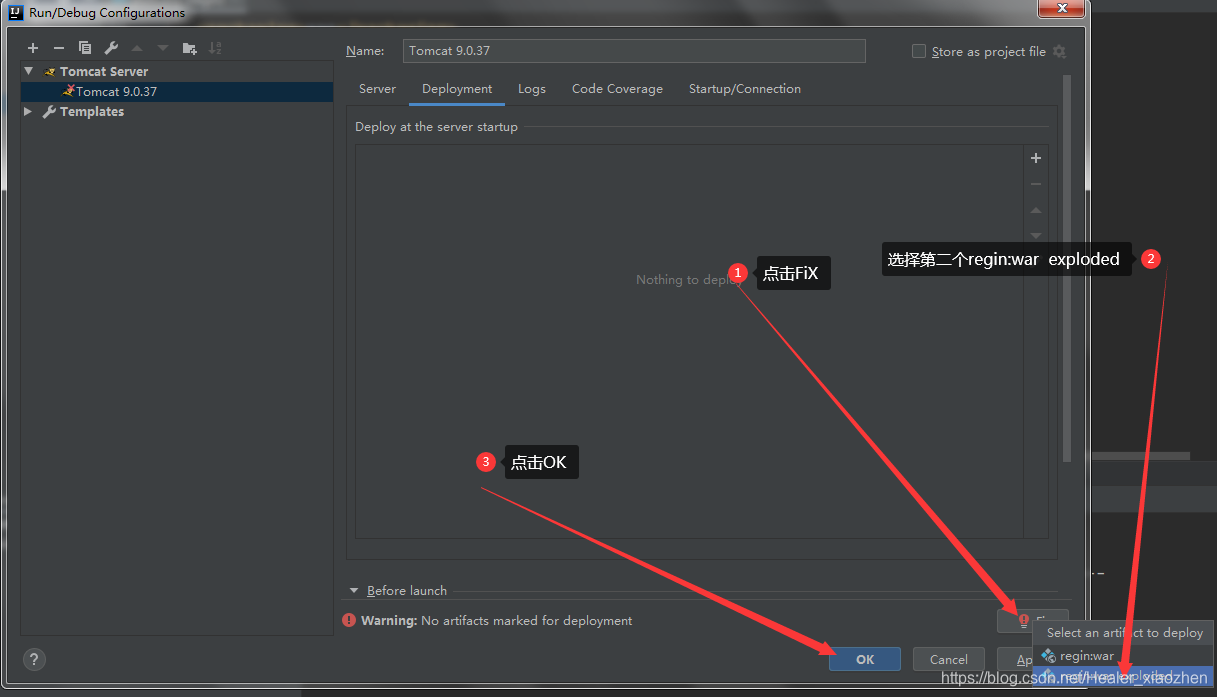Open Store as project file gear settings

(1060, 52)
